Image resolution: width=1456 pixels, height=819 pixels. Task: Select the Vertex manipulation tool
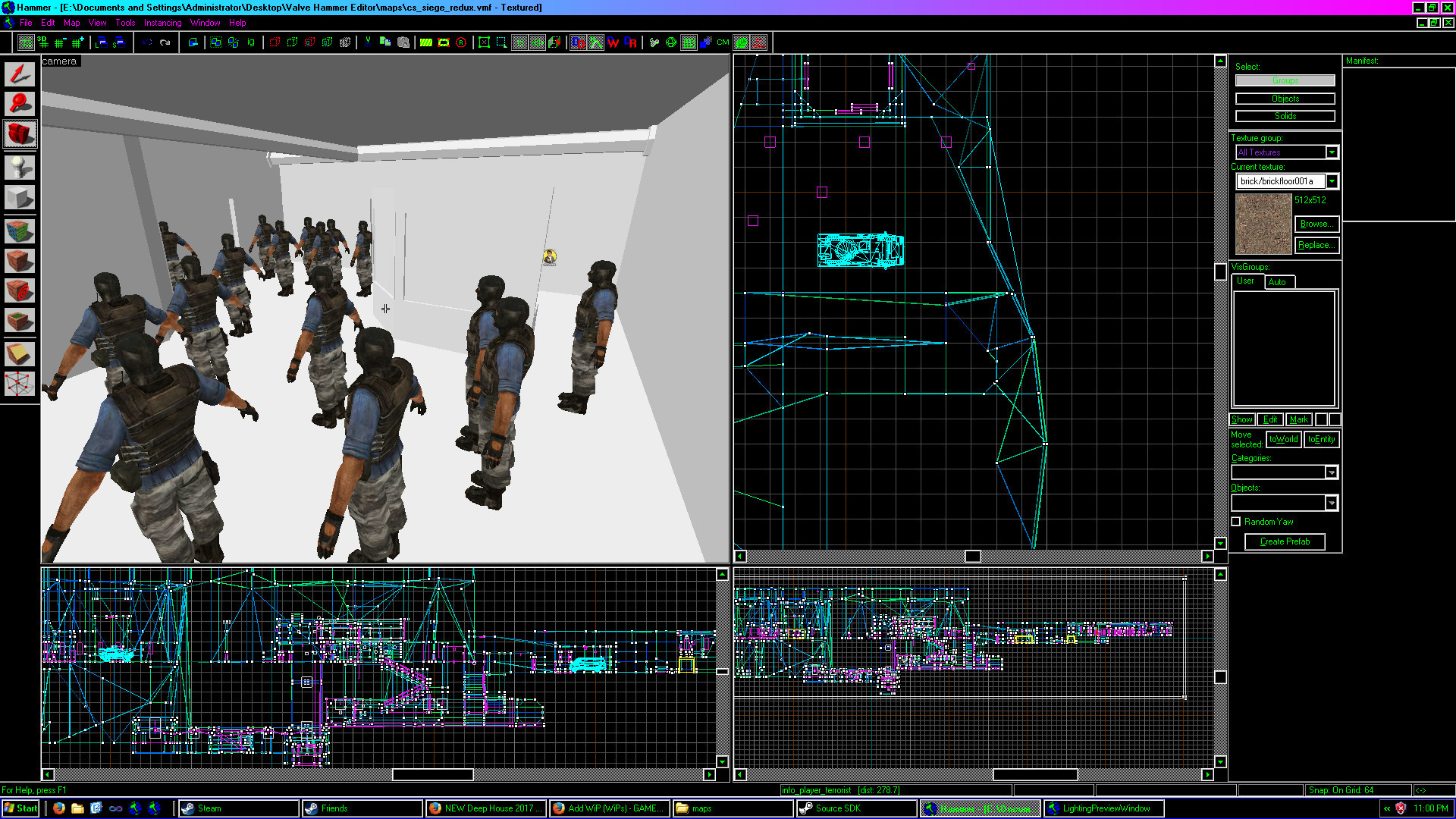pos(20,384)
